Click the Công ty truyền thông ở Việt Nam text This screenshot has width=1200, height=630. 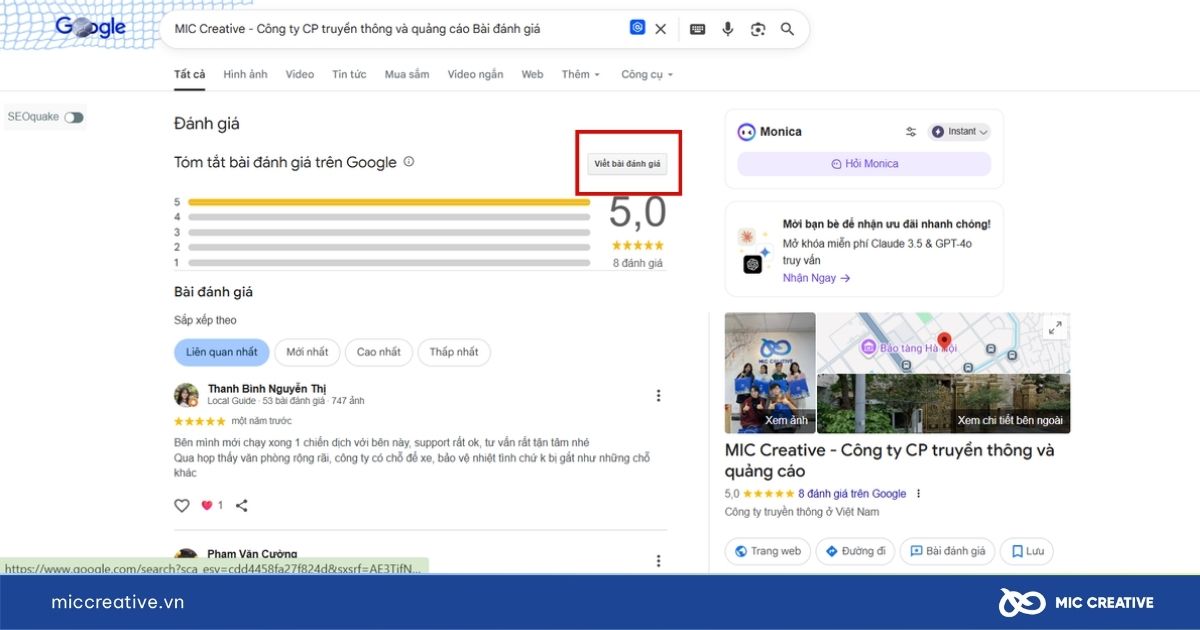802,512
